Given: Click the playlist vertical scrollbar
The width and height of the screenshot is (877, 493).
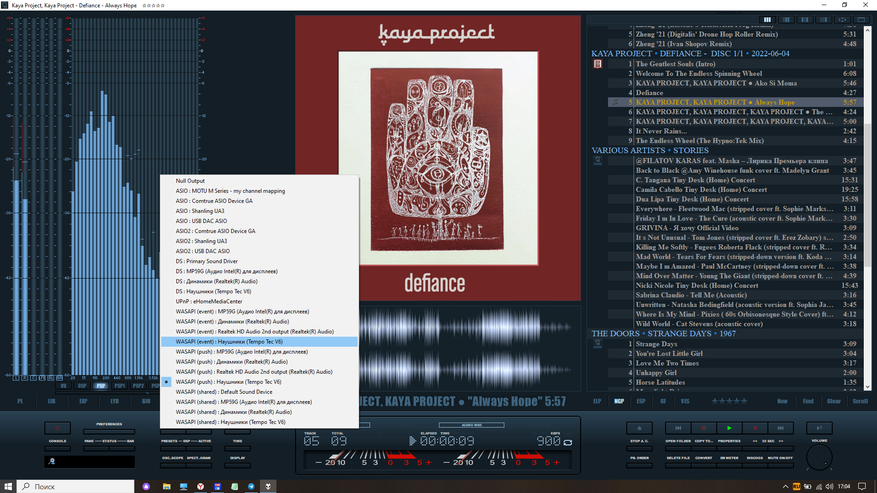Looking at the screenshot, I should (867, 207).
